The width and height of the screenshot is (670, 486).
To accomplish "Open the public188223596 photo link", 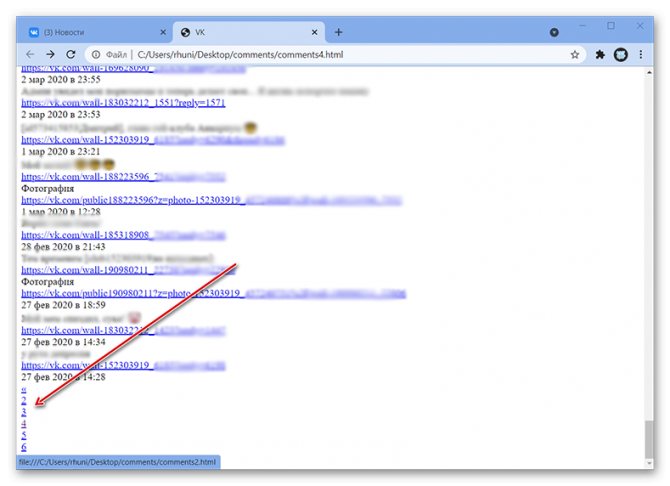I will pyautogui.click(x=212, y=200).
